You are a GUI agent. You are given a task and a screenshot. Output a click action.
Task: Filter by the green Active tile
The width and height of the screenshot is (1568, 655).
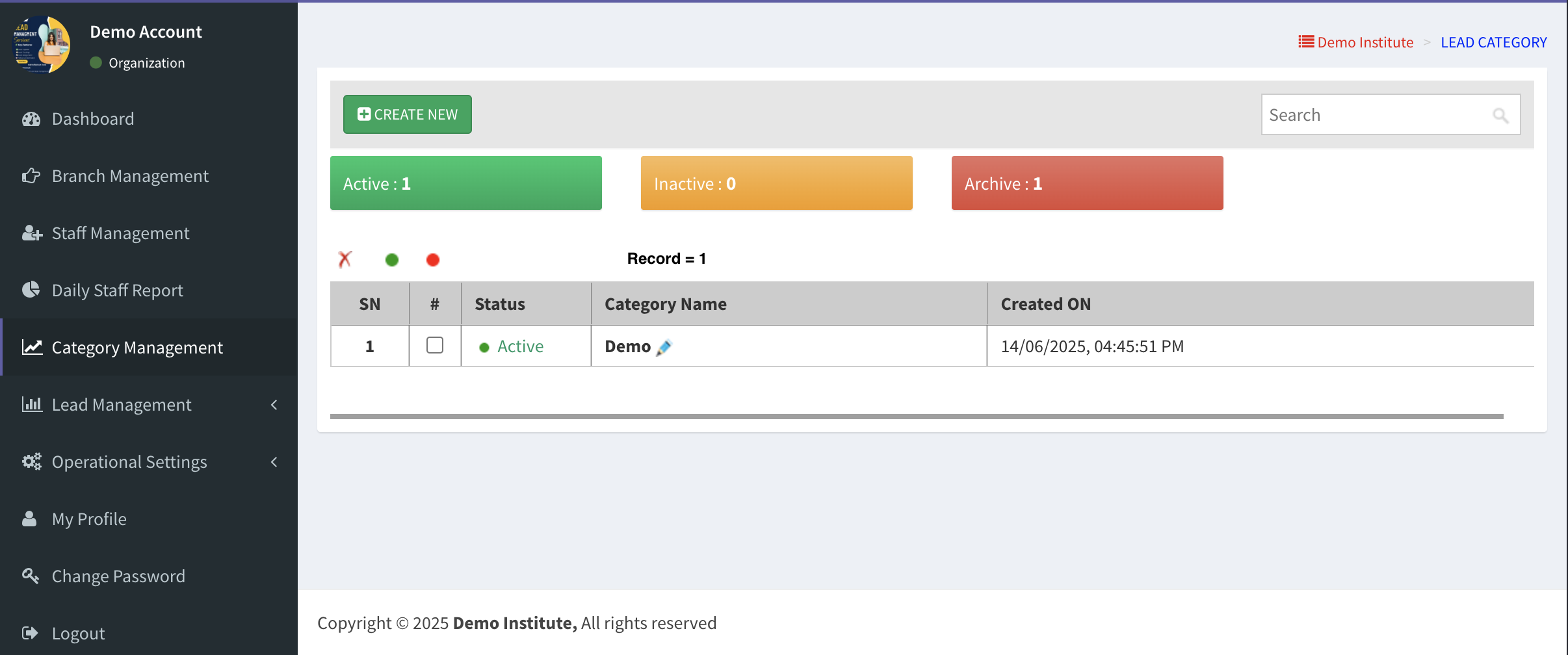click(465, 183)
